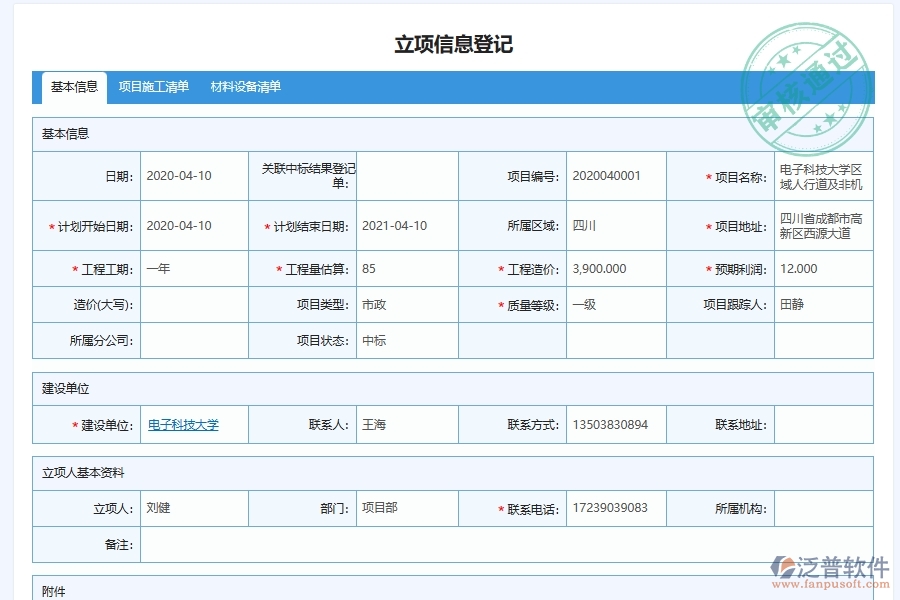Click the 关联中标结果登记单 field

(x=400, y=175)
